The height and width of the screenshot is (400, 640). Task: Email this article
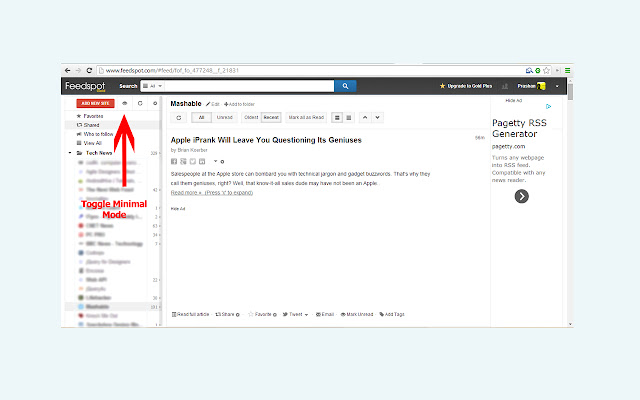click(x=325, y=314)
